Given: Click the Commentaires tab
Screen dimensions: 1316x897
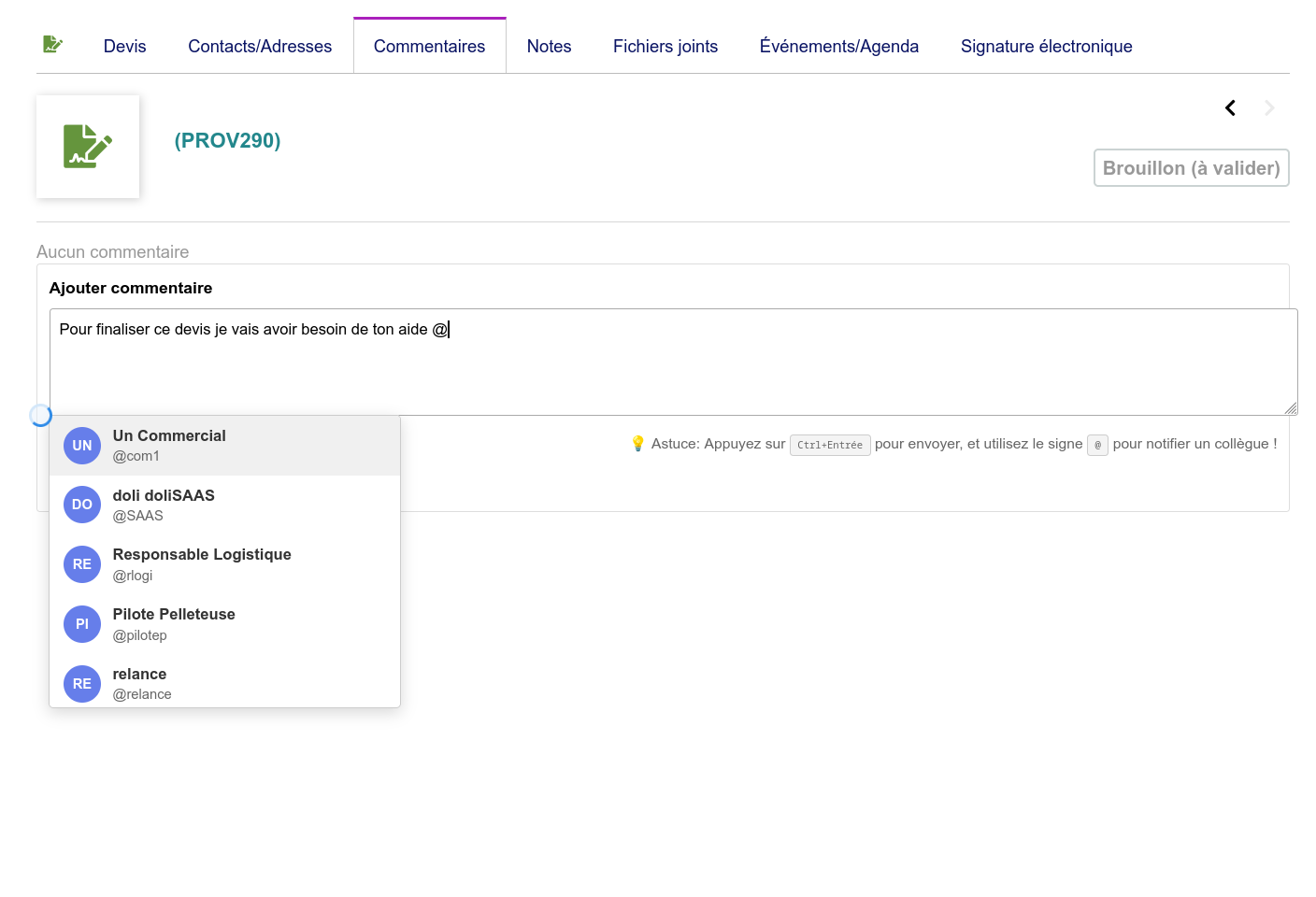Looking at the screenshot, I should (429, 47).
